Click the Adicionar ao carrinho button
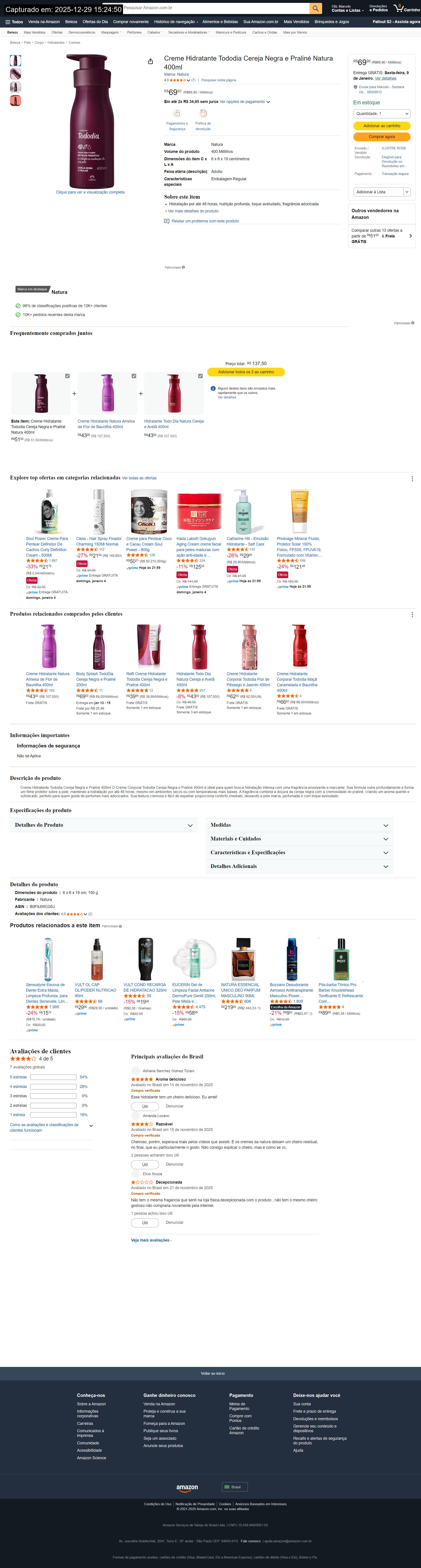The image size is (421, 1568). coord(382,126)
